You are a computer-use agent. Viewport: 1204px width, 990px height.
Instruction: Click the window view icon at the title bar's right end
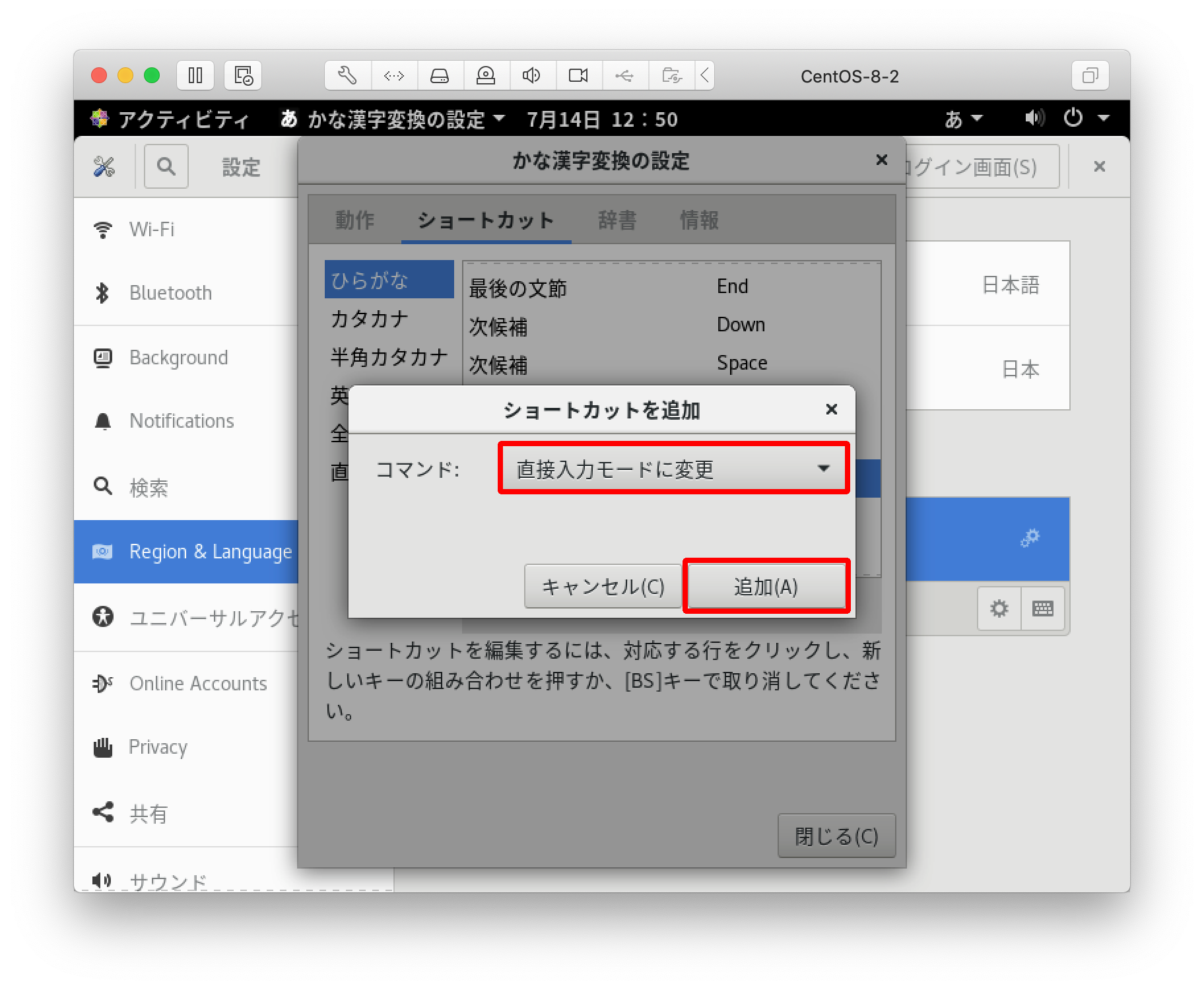click(1090, 75)
